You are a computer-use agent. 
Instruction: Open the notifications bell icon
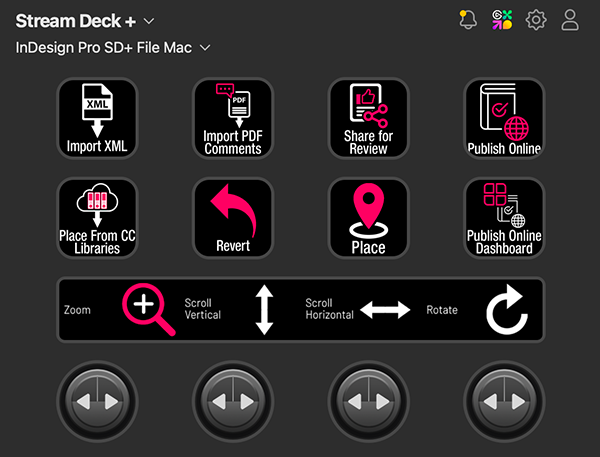tap(468, 20)
